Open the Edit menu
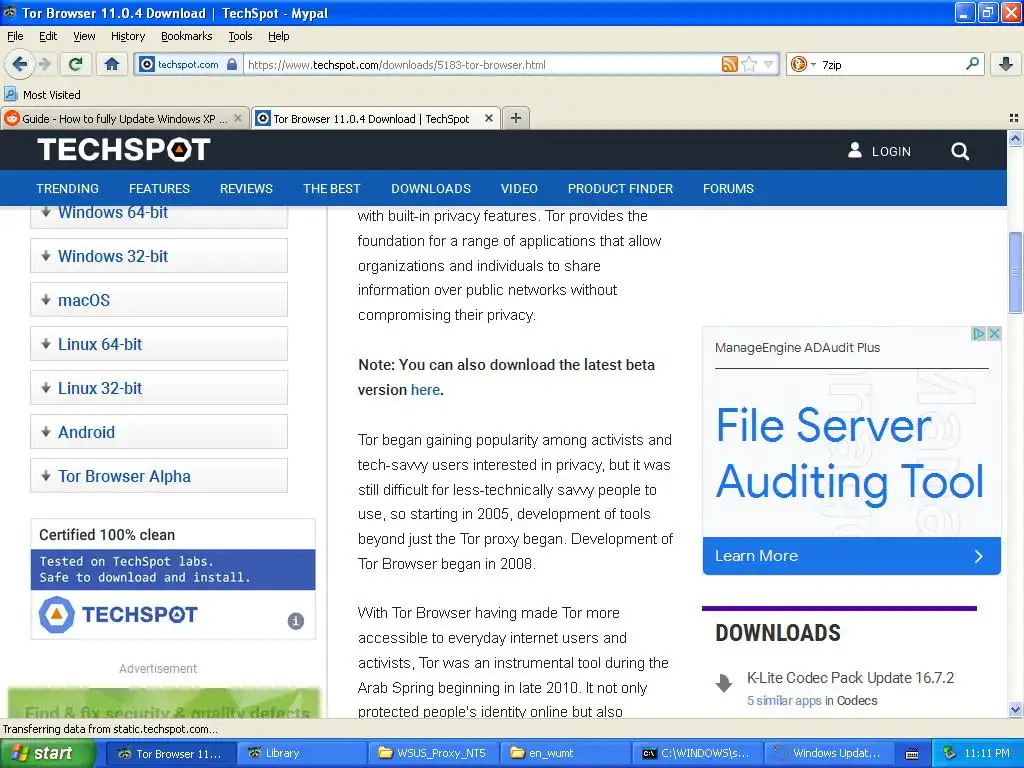This screenshot has width=1024, height=768. pyautogui.click(x=48, y=36)
